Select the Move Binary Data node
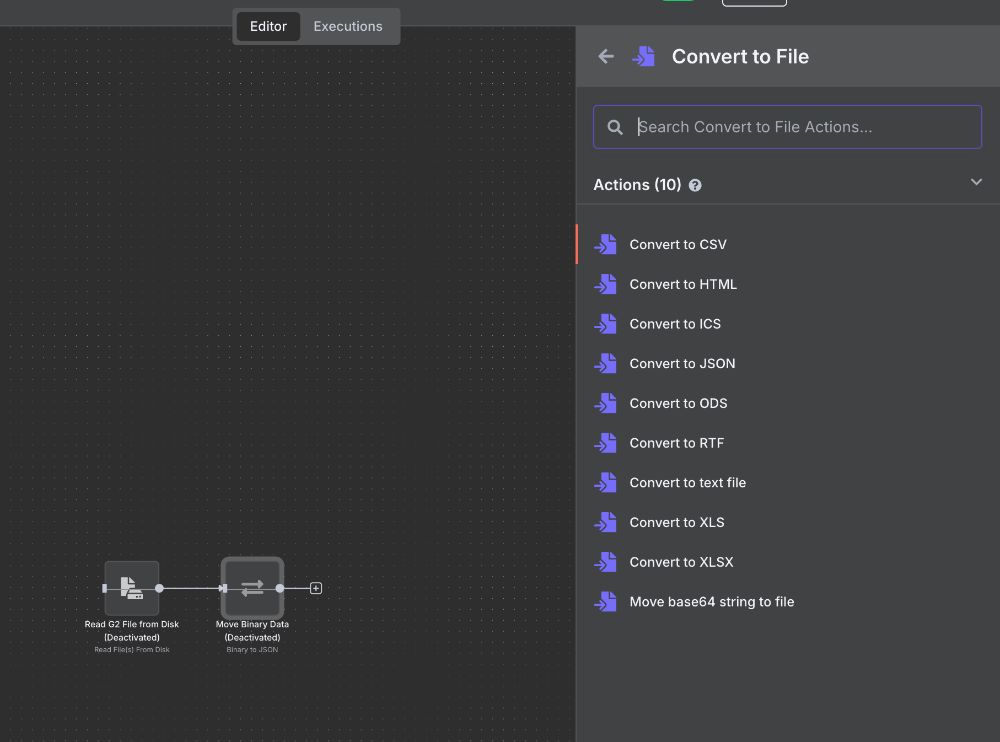This screenshot has width=1000, height=742. [x=252, y=588]
